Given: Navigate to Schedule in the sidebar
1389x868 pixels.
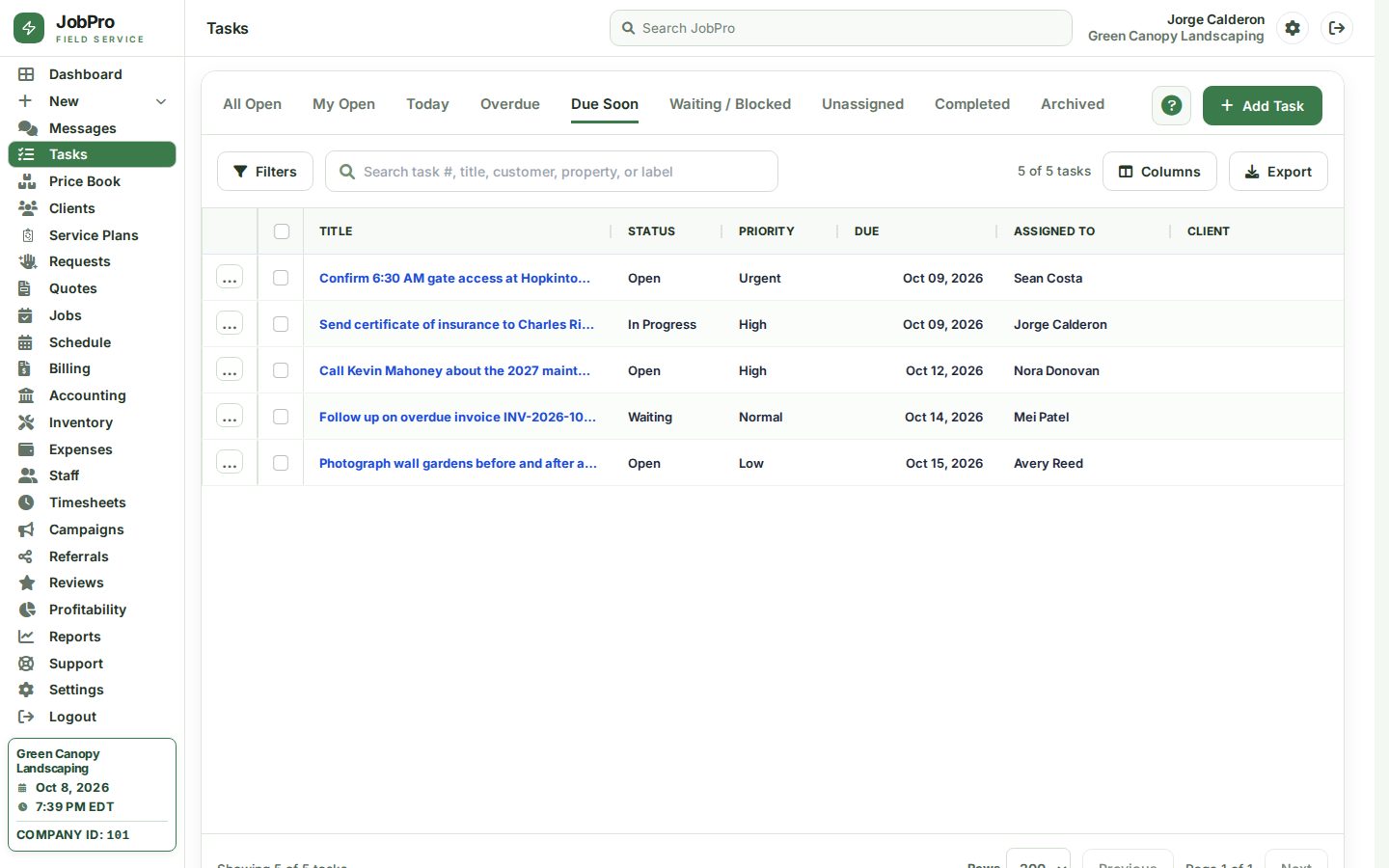Looking at the screenshot, I should 92,342.
